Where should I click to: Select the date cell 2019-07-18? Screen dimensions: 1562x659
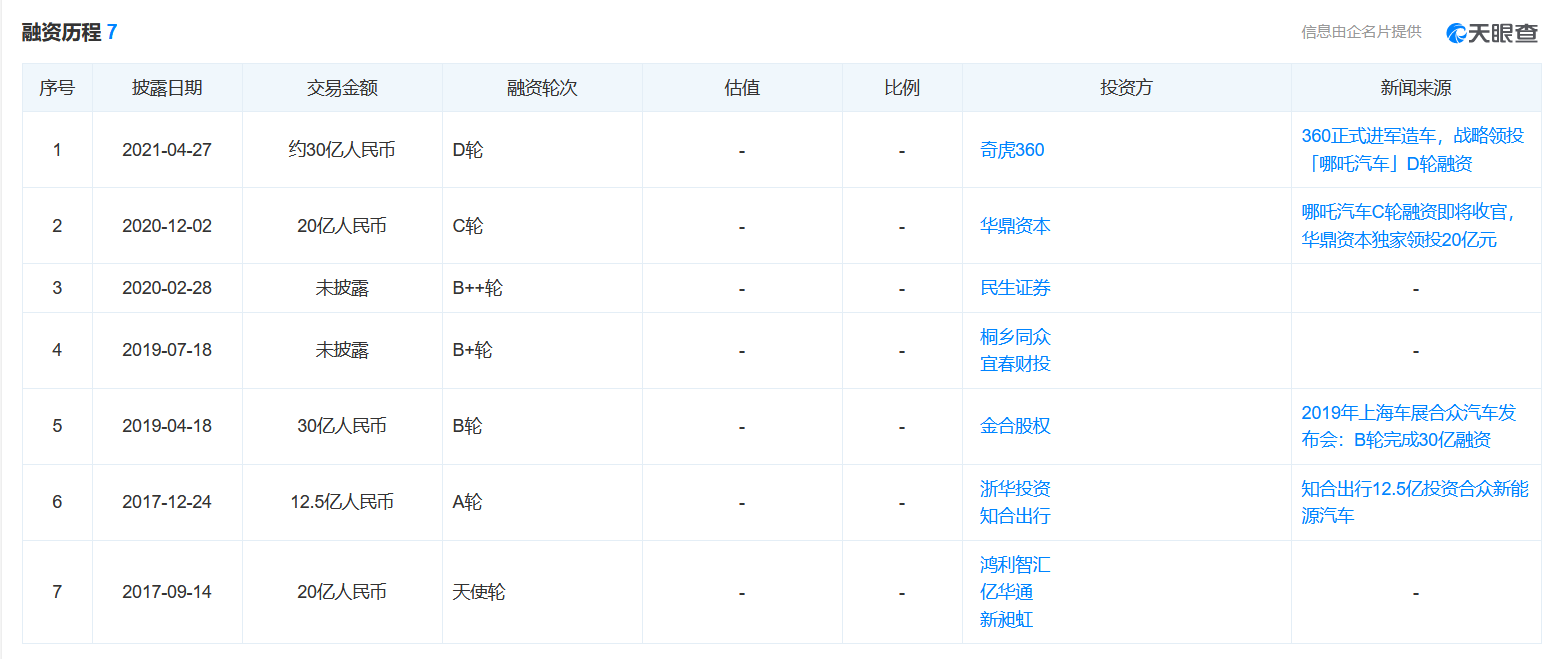167,350
